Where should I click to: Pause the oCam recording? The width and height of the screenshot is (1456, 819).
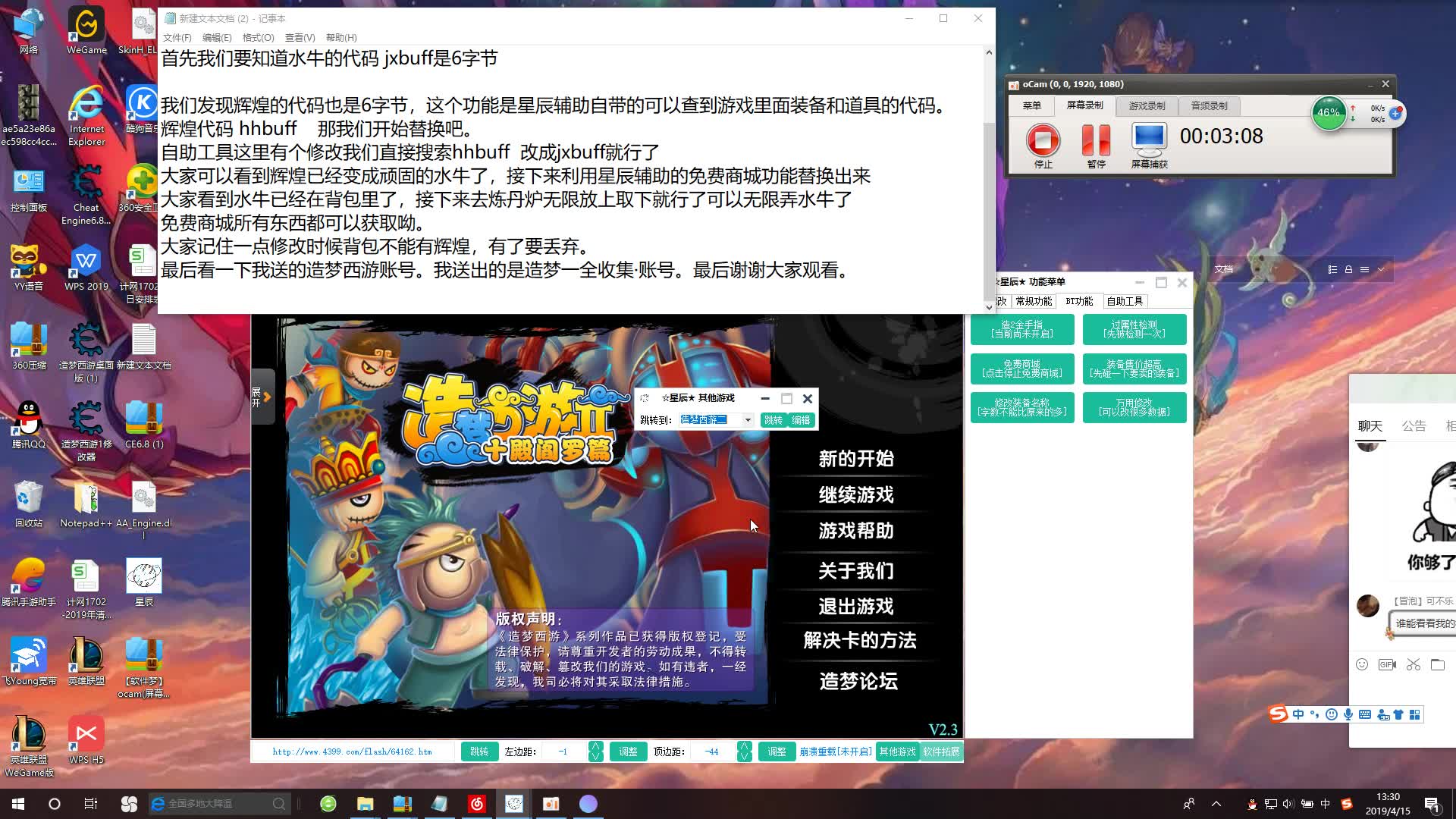(x=1094, y=140)
